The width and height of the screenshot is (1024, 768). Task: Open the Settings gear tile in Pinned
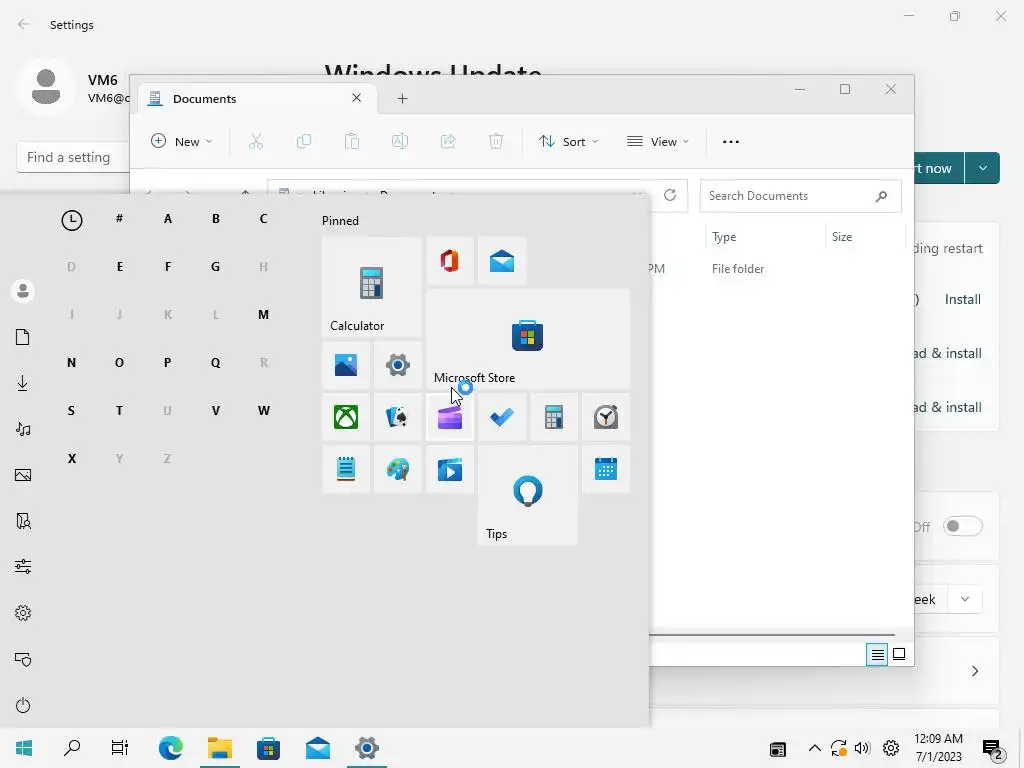coord(398,364)
